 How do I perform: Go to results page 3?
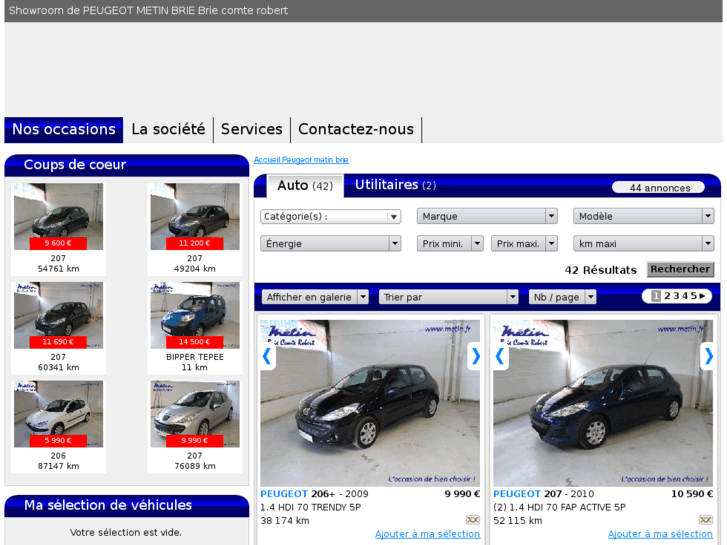click(x=676, y=296)
